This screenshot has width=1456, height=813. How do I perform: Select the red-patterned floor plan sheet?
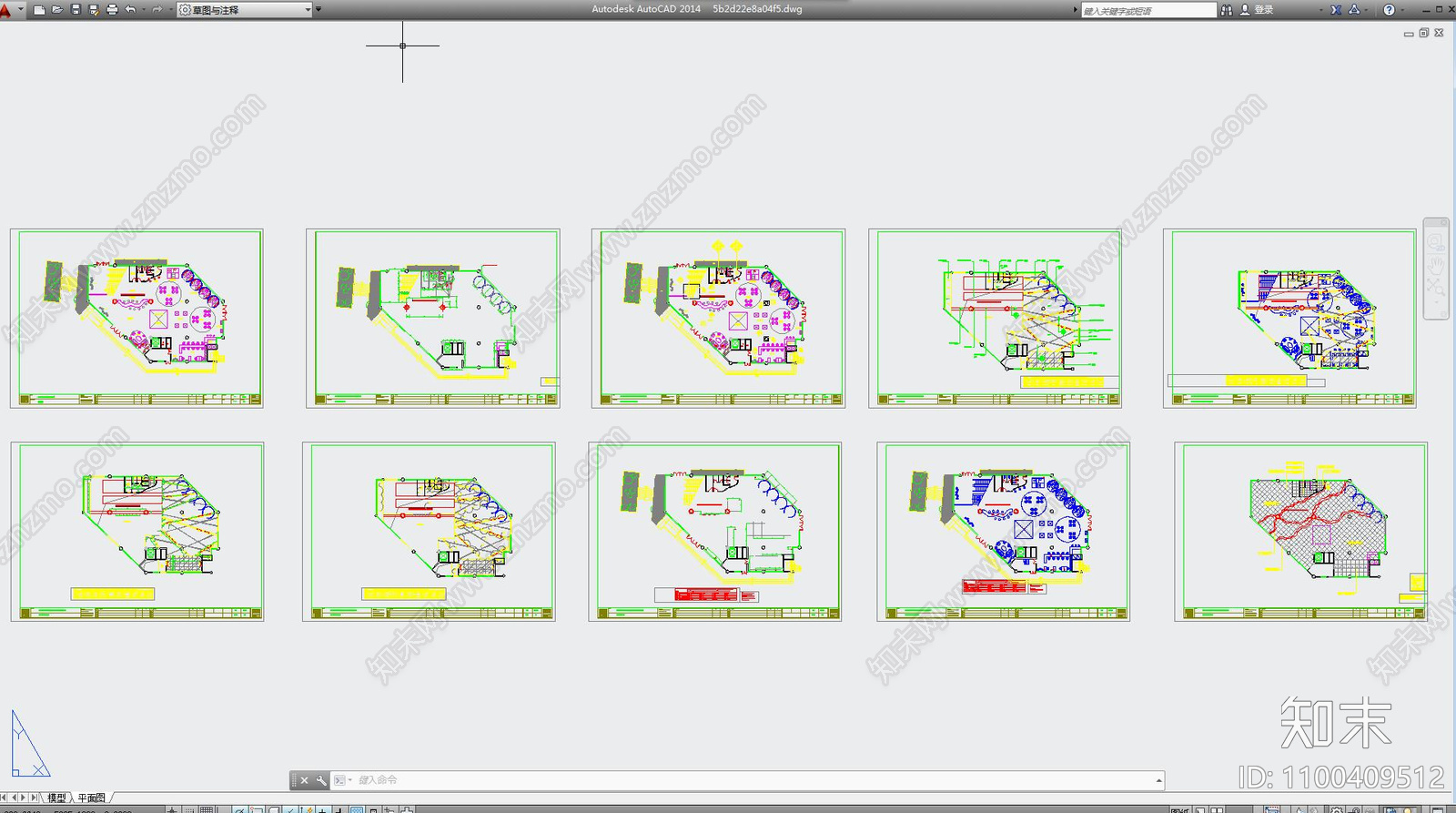point(1300,532)
